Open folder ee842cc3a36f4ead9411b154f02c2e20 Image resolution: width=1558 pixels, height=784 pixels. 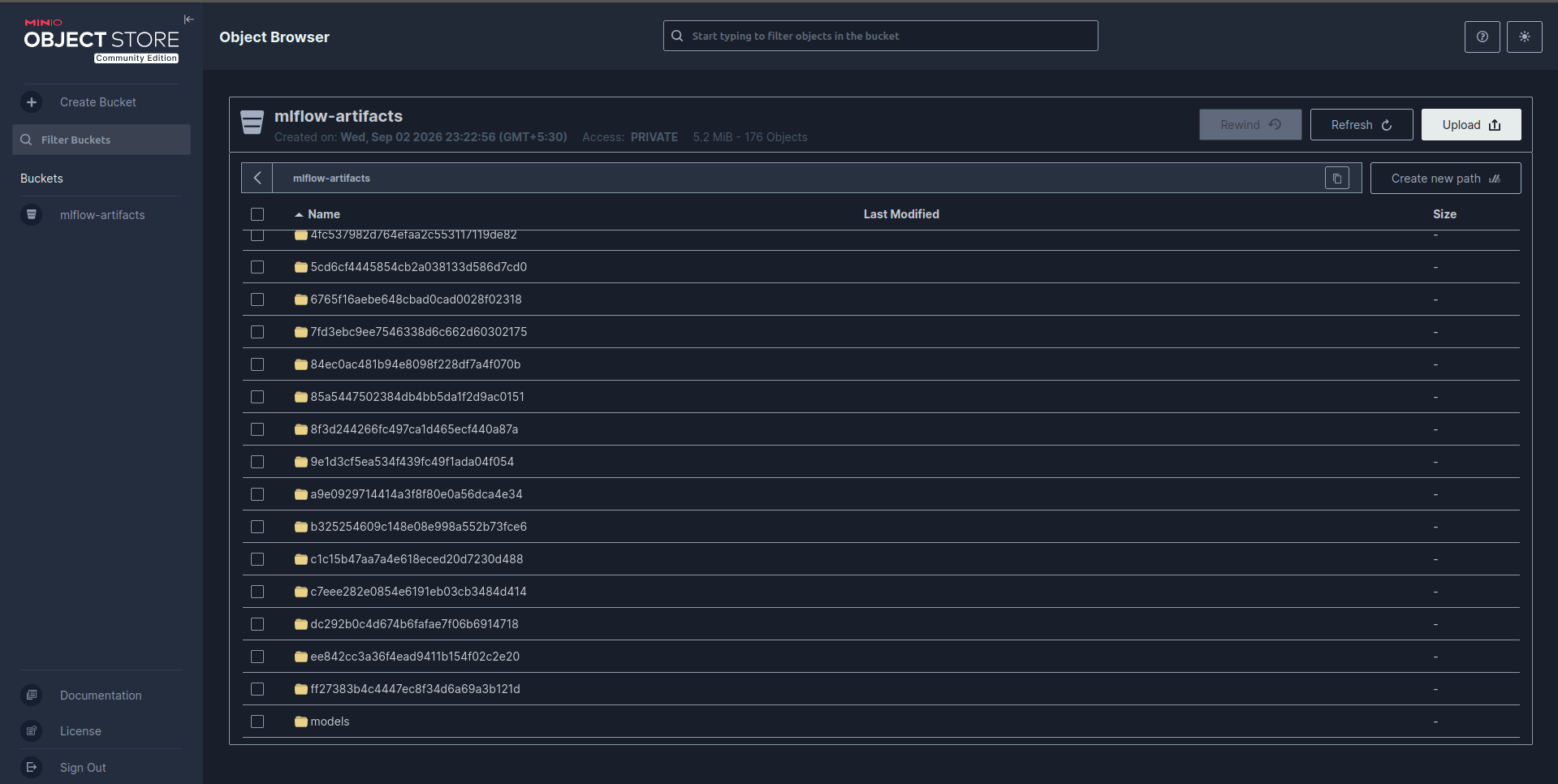[x=415, y=657]
